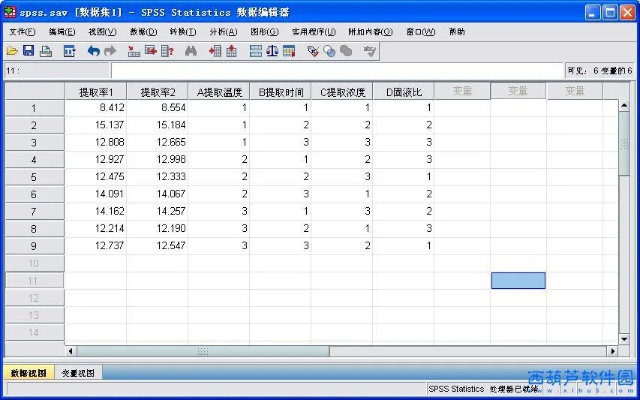Click the Find binoculars icon
This screenshot has width=640, height=400.
tap(193, 50)
